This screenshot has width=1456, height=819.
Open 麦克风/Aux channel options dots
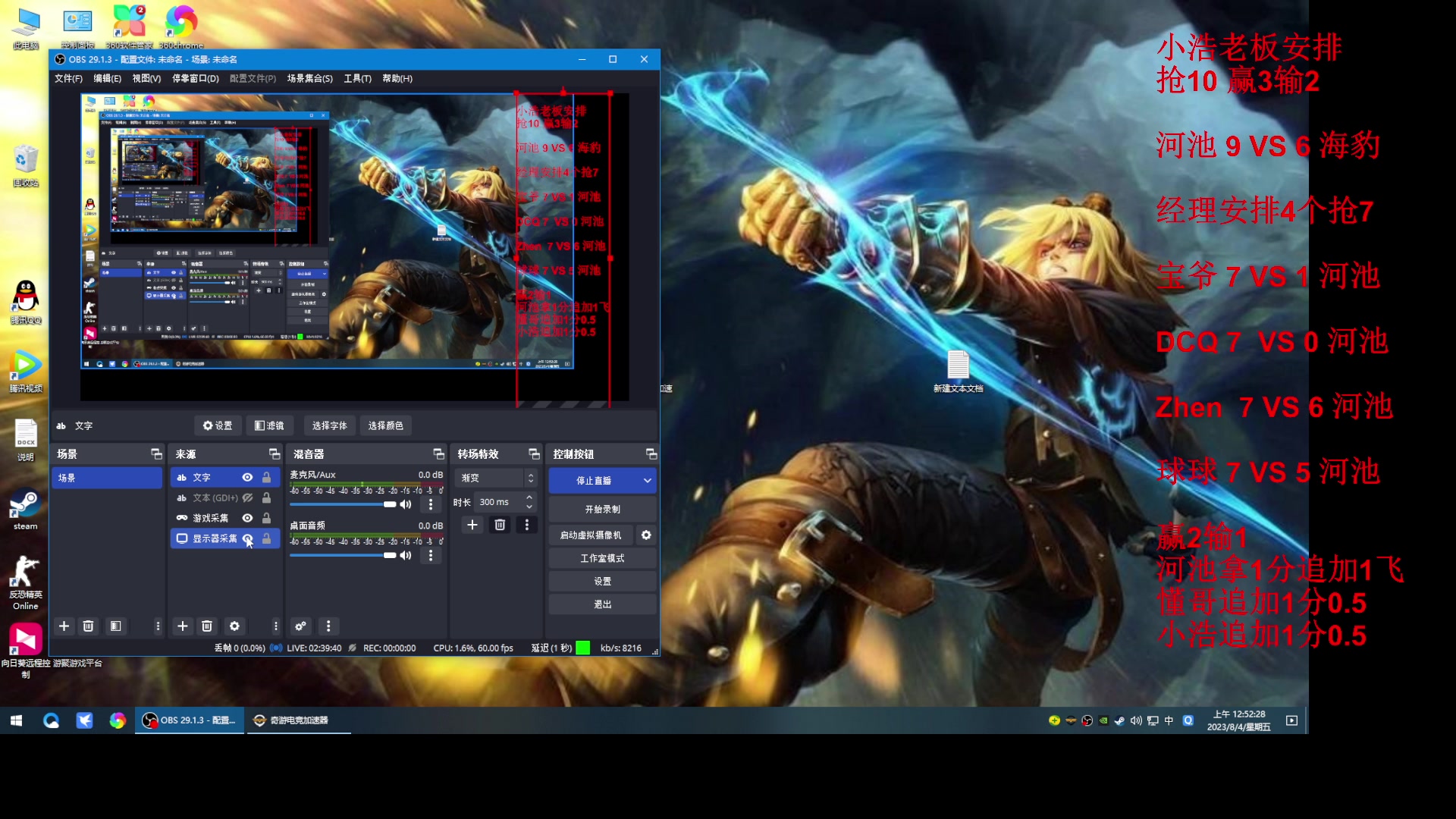tap(431, 504)
